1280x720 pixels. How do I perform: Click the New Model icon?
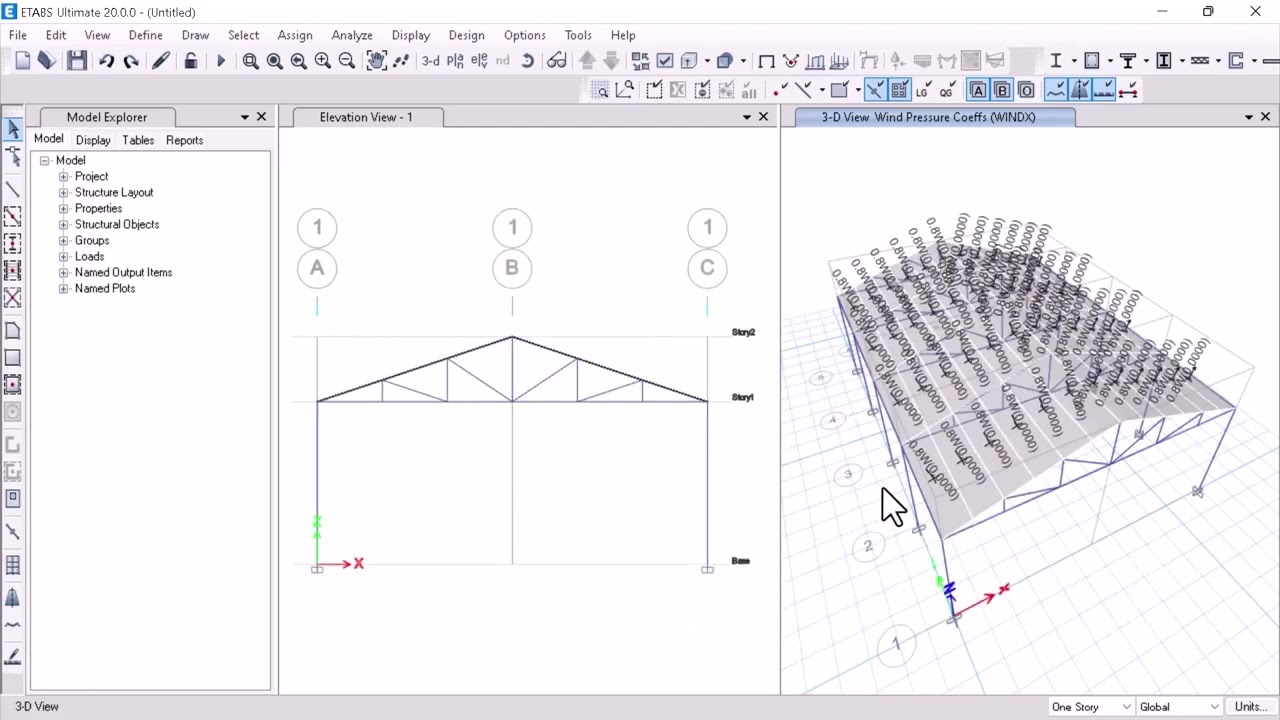coord(23,61)
